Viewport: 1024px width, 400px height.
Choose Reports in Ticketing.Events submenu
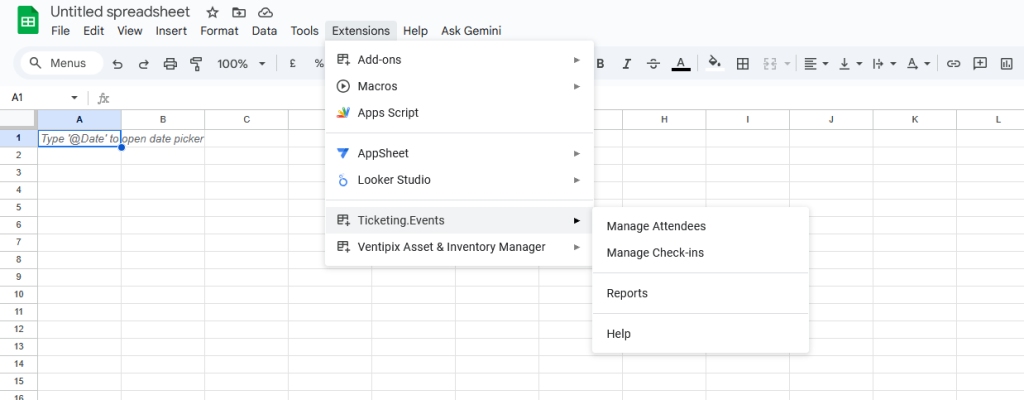[627, 293]
